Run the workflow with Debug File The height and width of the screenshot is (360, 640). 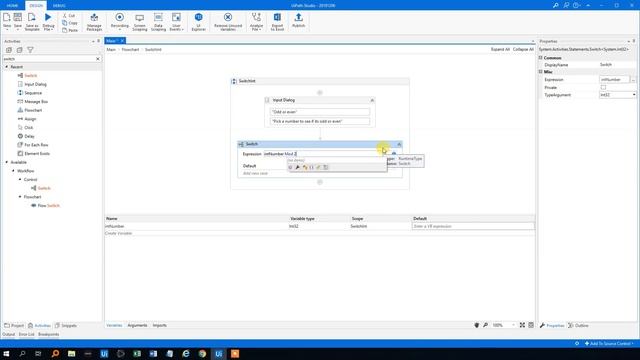point(48,21)
